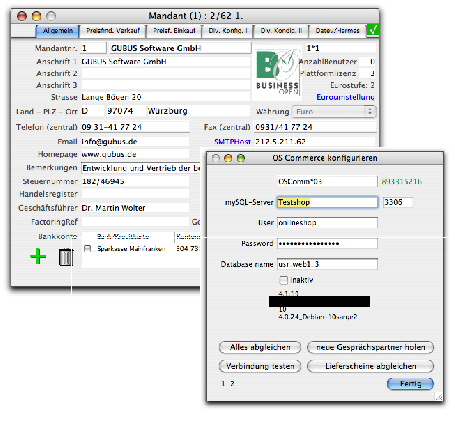The height and width of the screenshot is (427, 455).
Task: Click the Fertig button
Action: (410, 384)
